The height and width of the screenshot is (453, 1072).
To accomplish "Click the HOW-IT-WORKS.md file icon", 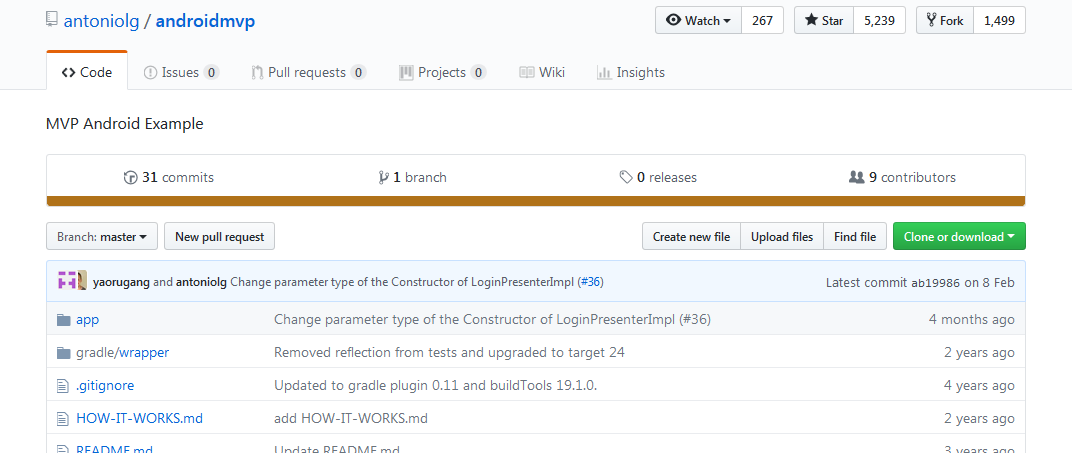I will 64,418.
